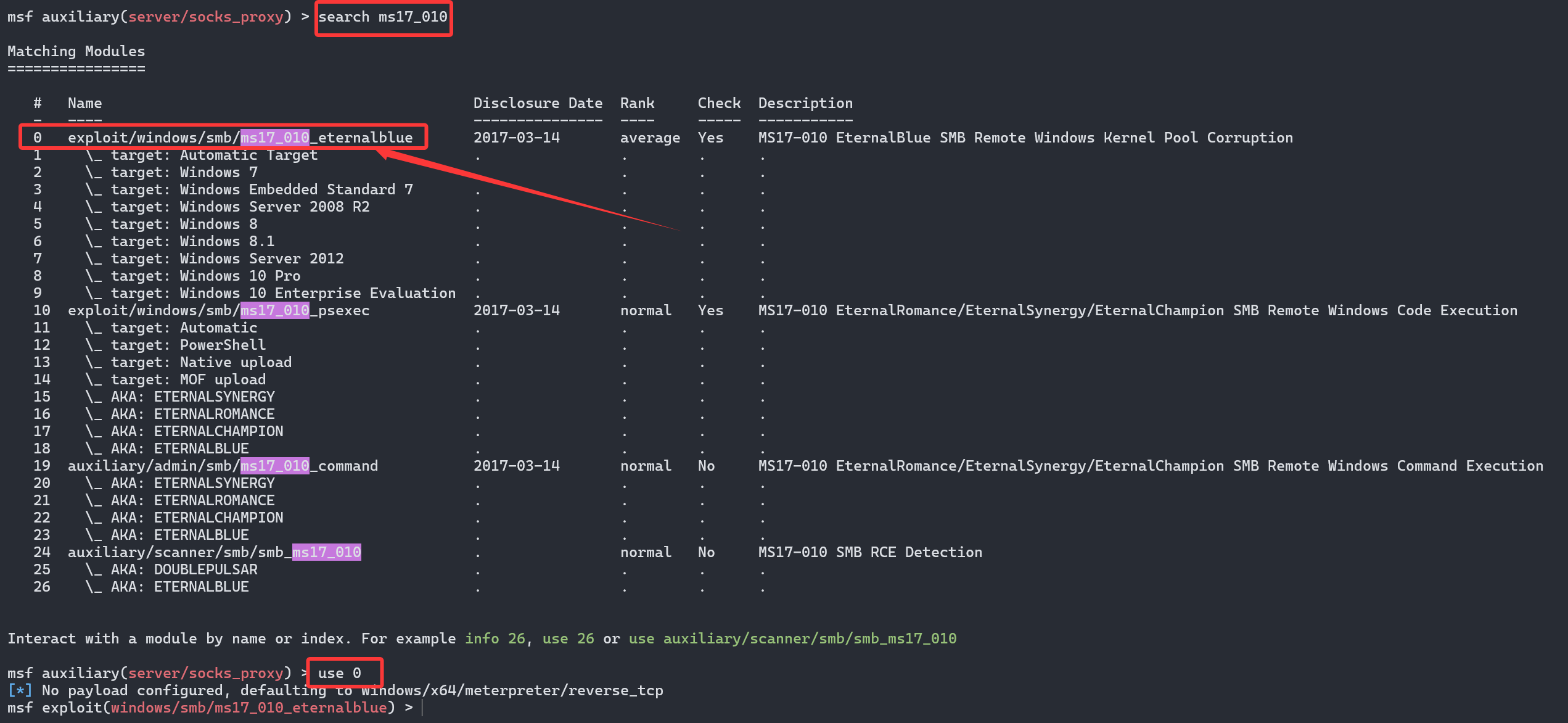Click exploit/windows/smb/ms17_010_eternalblue module row

point(240,138)
